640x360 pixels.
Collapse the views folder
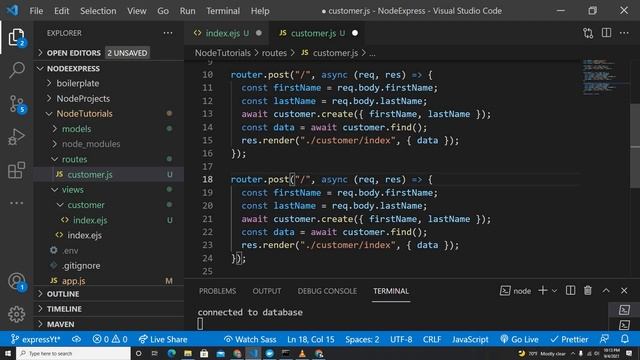109,189
